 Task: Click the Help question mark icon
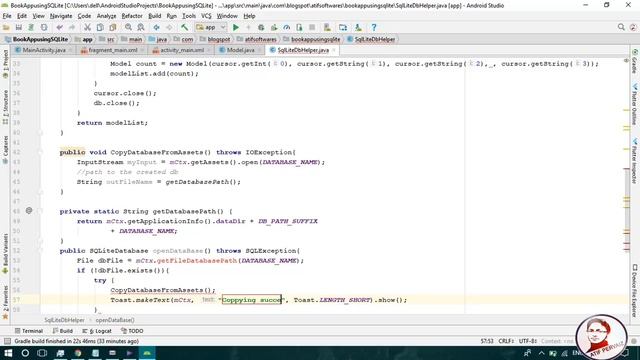(x=373, y=27)
